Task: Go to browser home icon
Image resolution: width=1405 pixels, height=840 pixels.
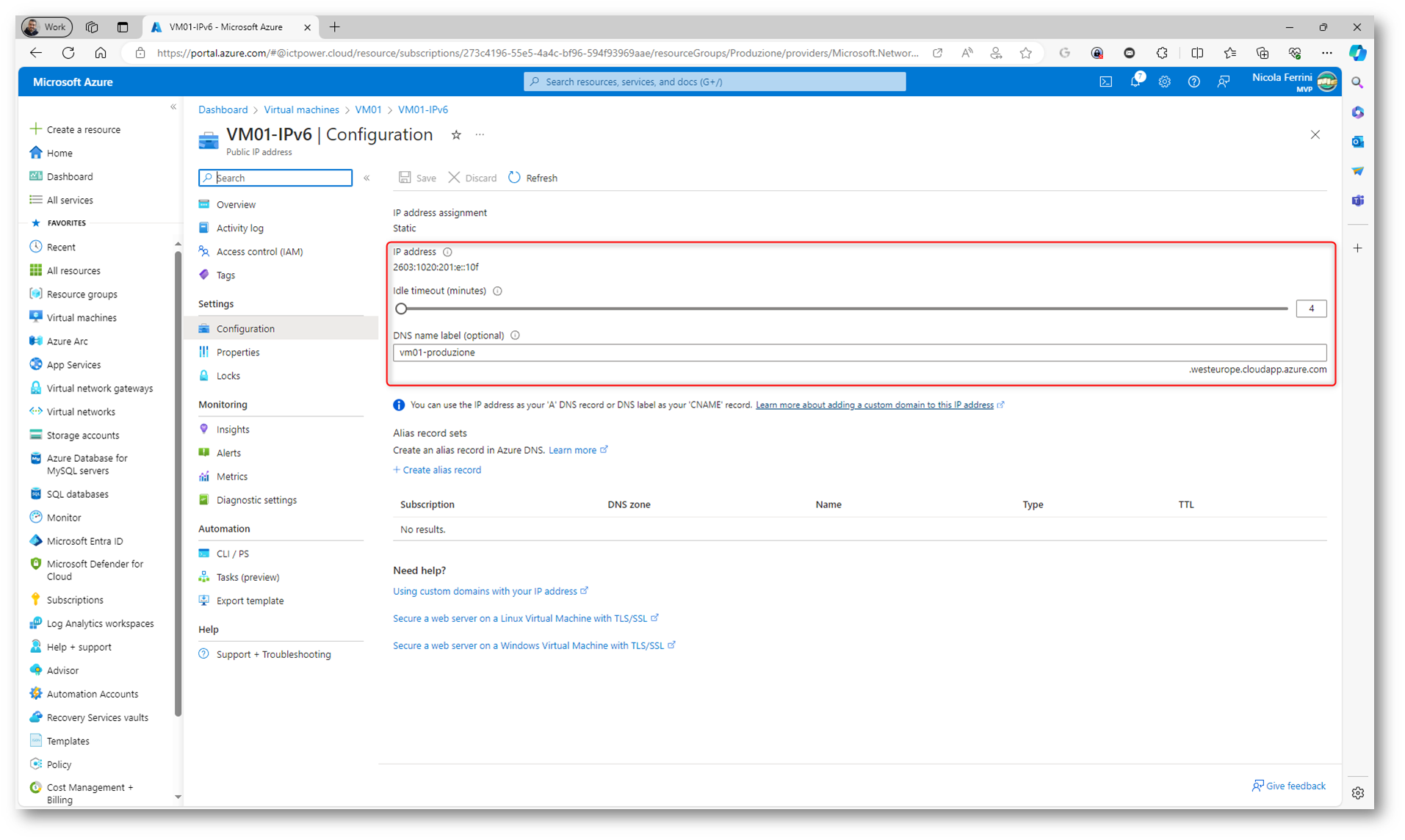Action: [101, 53]
